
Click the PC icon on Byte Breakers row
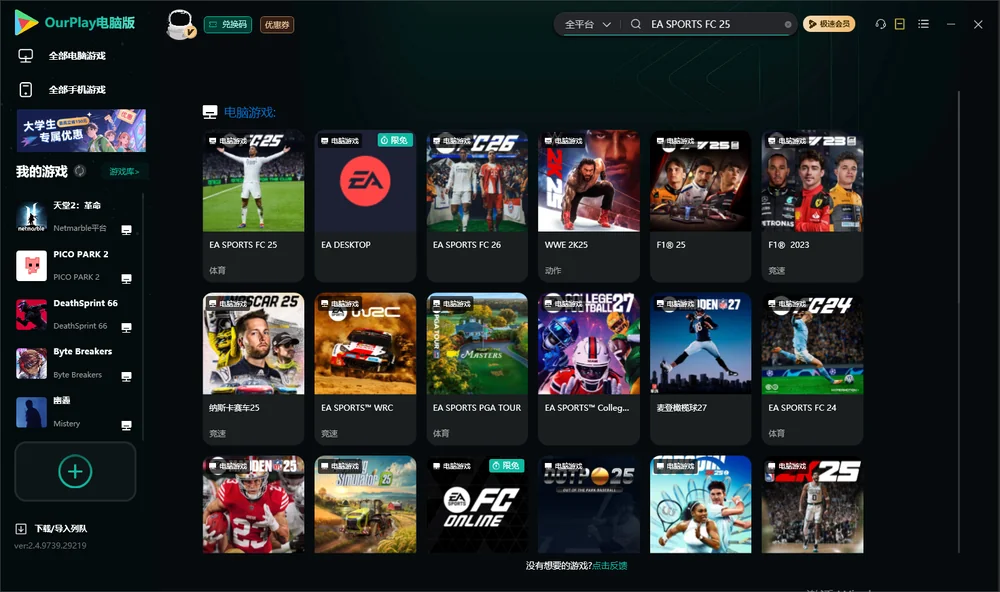(x=126, y=376)
